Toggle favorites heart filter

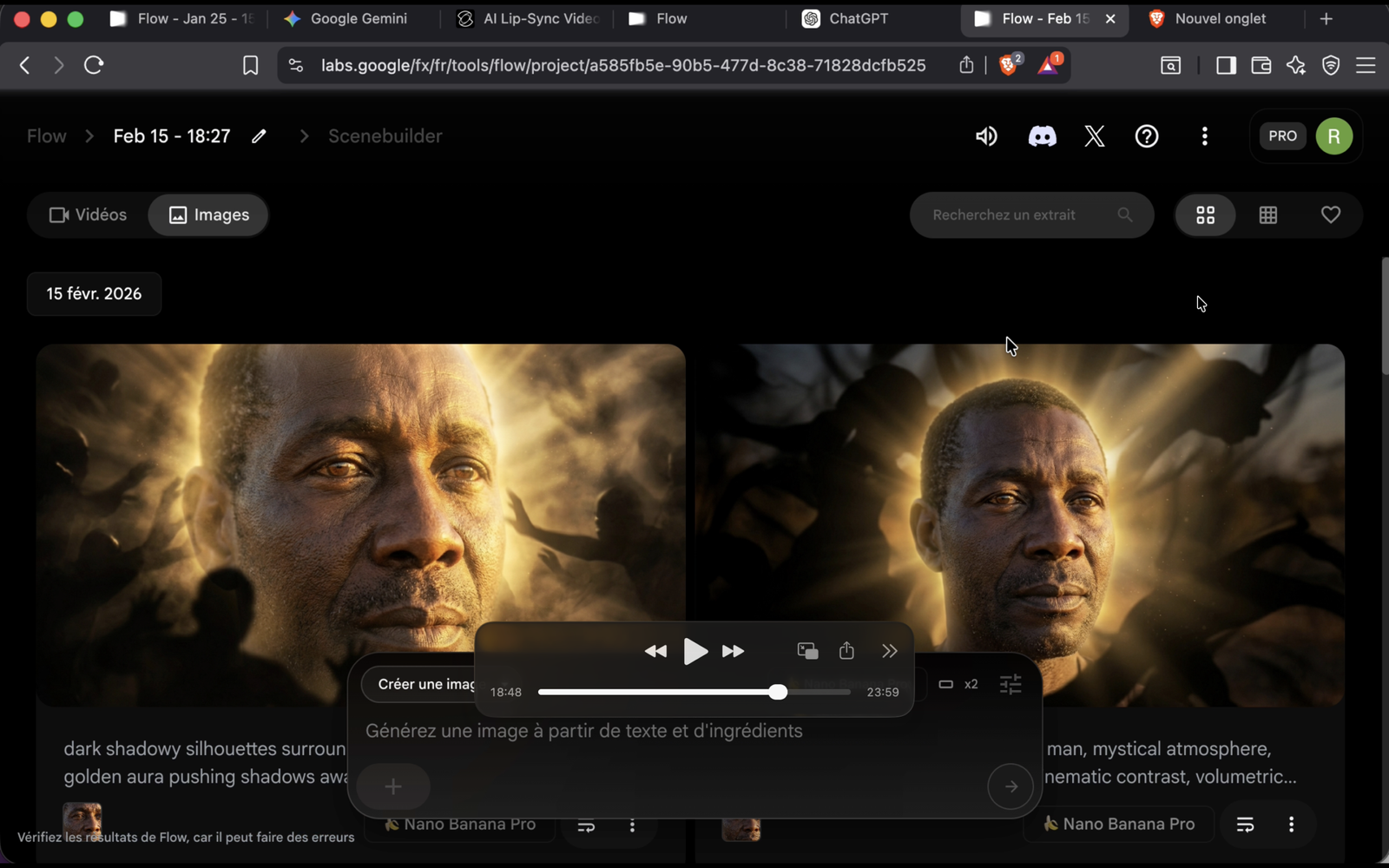[1330, 215]
